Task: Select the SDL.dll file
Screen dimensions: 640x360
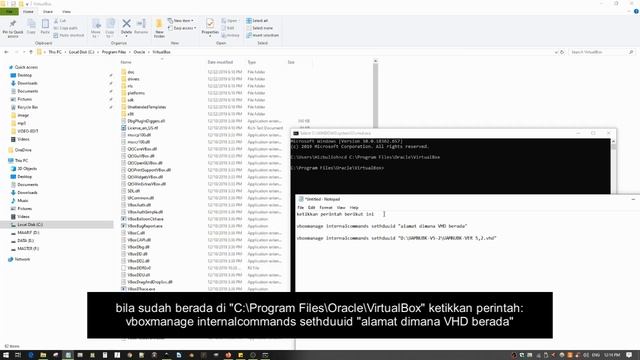Action: pyautogui.click(x=133, y=191)
